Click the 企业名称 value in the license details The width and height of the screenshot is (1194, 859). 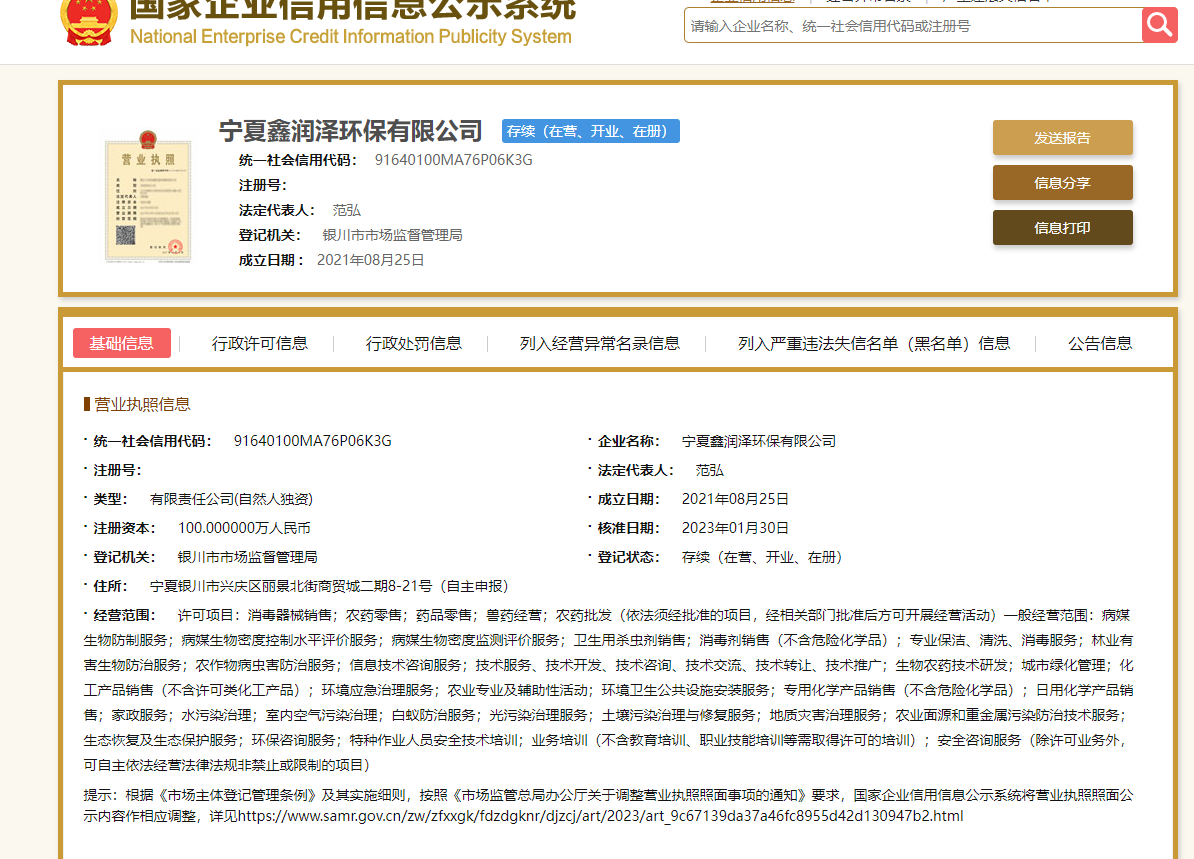click(x=759, y=441)
